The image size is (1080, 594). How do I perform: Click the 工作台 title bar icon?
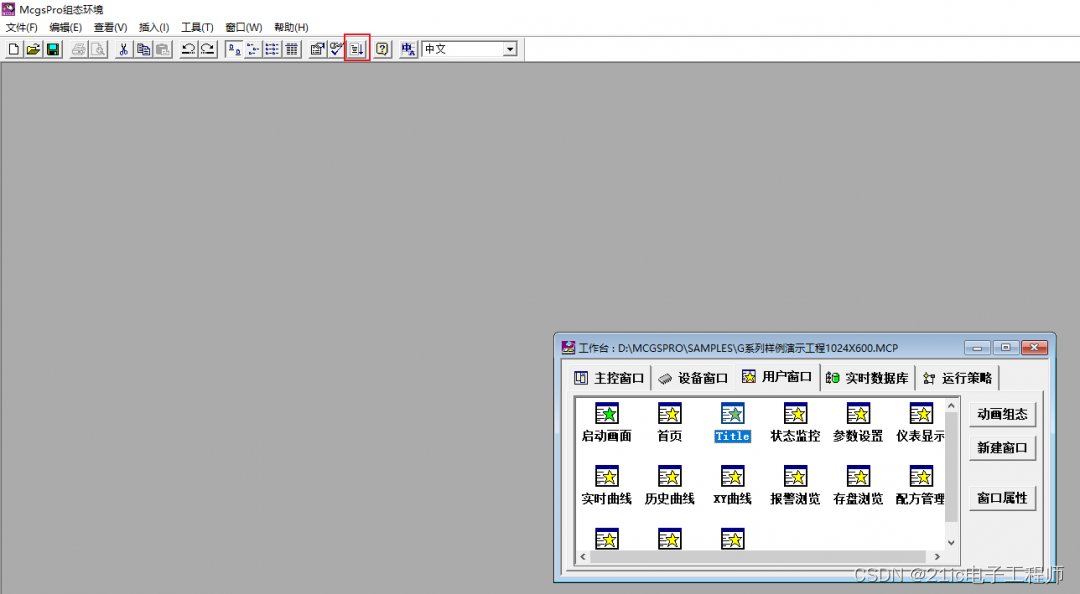point(568,347)
